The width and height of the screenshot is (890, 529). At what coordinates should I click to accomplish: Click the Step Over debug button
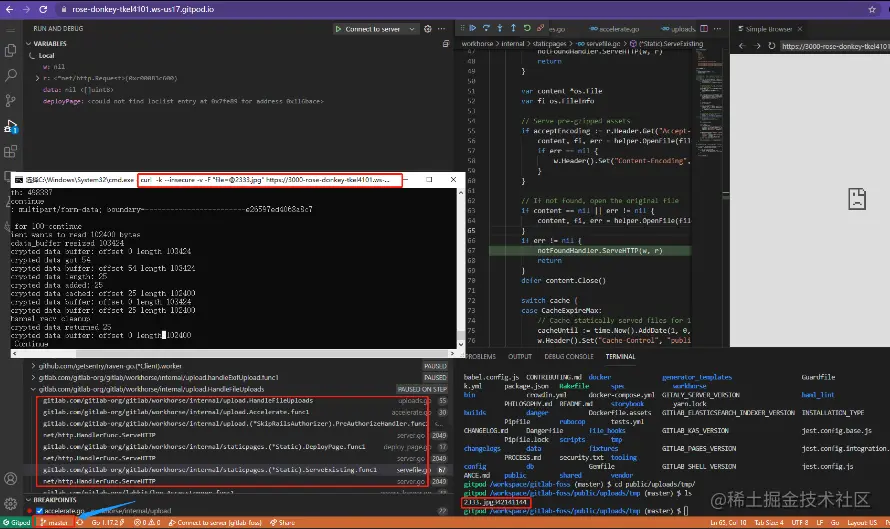point(486,28)
